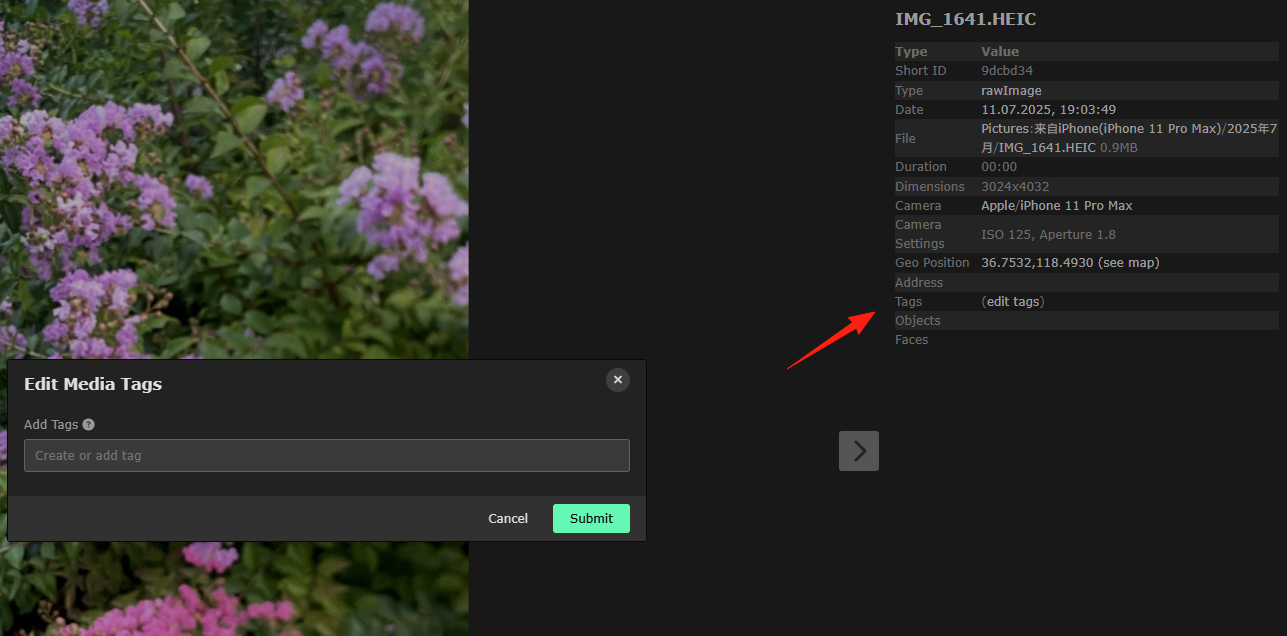The width and height of the screenshot is (1287, 636).
Task: Open the edit tags link
Action: point(1013,301)
